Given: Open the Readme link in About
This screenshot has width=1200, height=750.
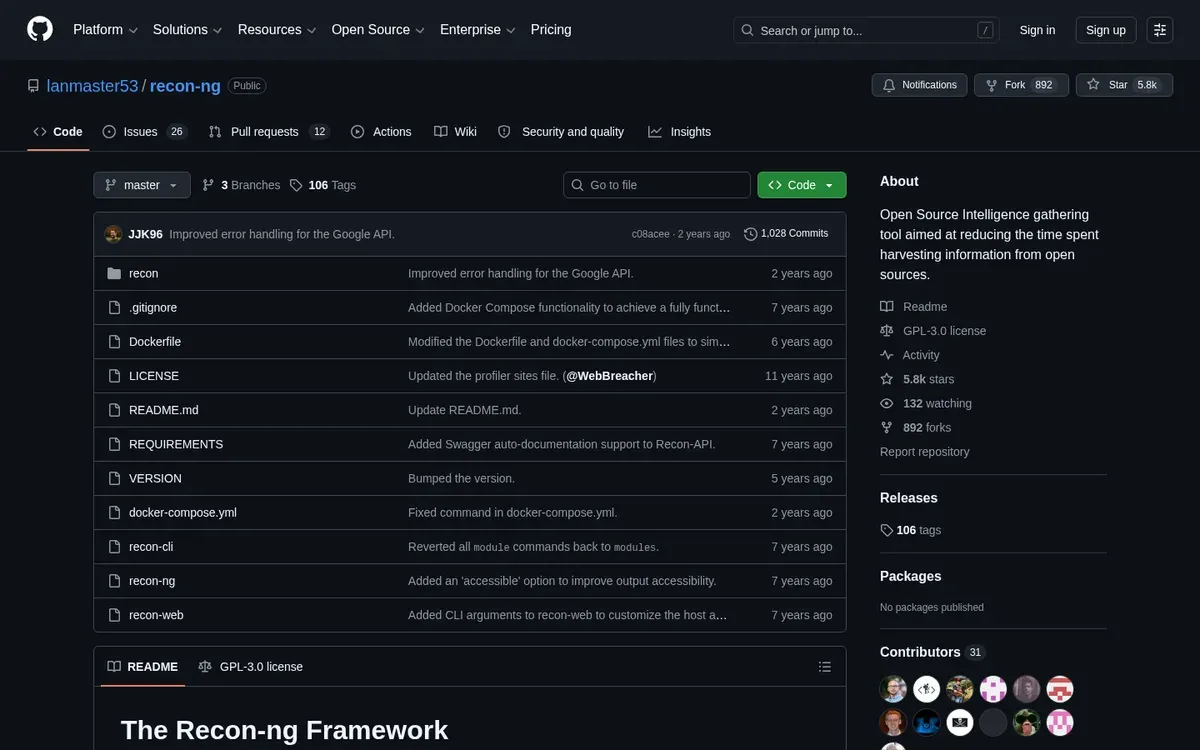Looking at the screenshot, I should (x=914, y=307).
